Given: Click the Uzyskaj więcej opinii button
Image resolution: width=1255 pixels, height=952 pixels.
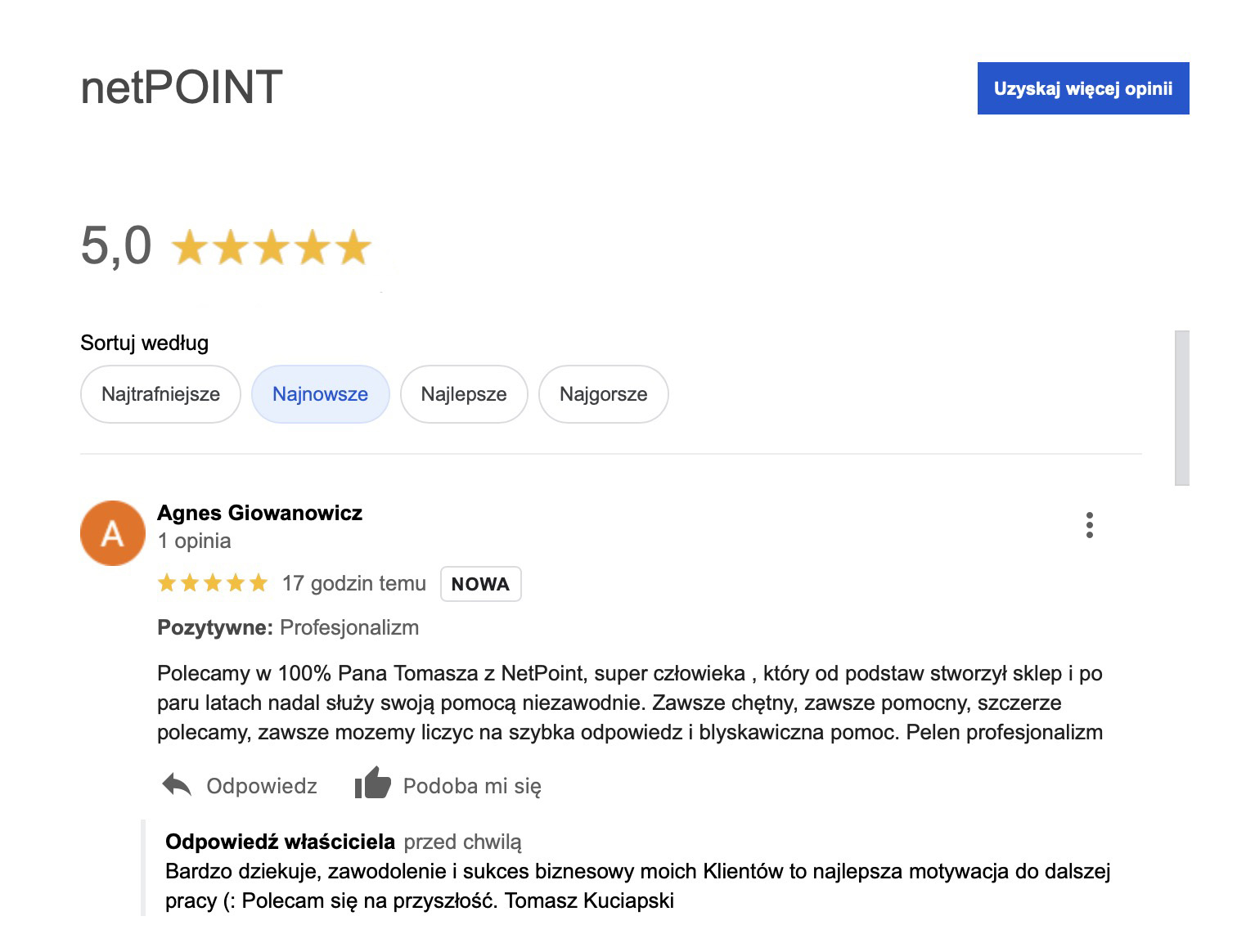Looking at the screenshot, I should point(1083,88).
